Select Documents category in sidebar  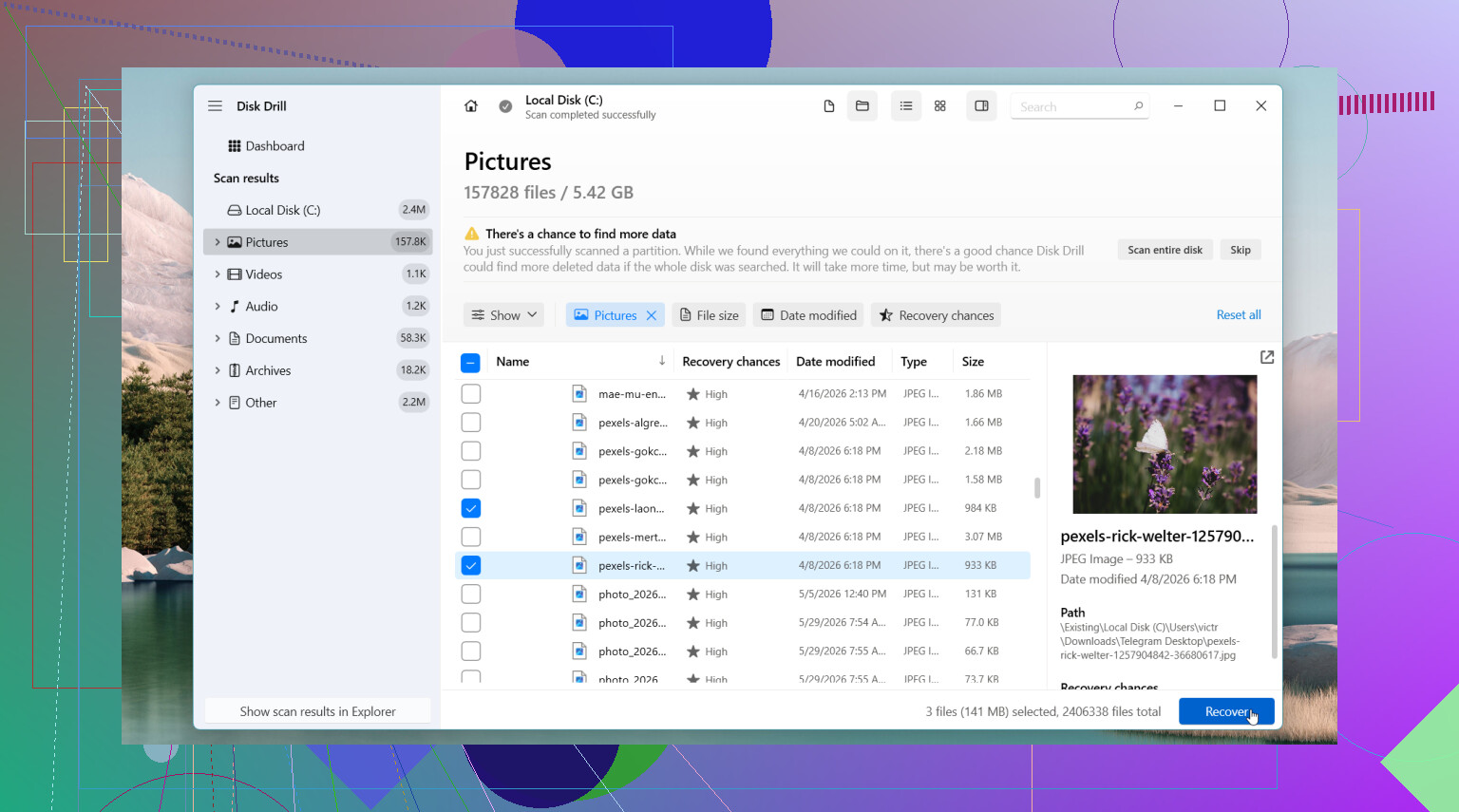tap(317, 338)
